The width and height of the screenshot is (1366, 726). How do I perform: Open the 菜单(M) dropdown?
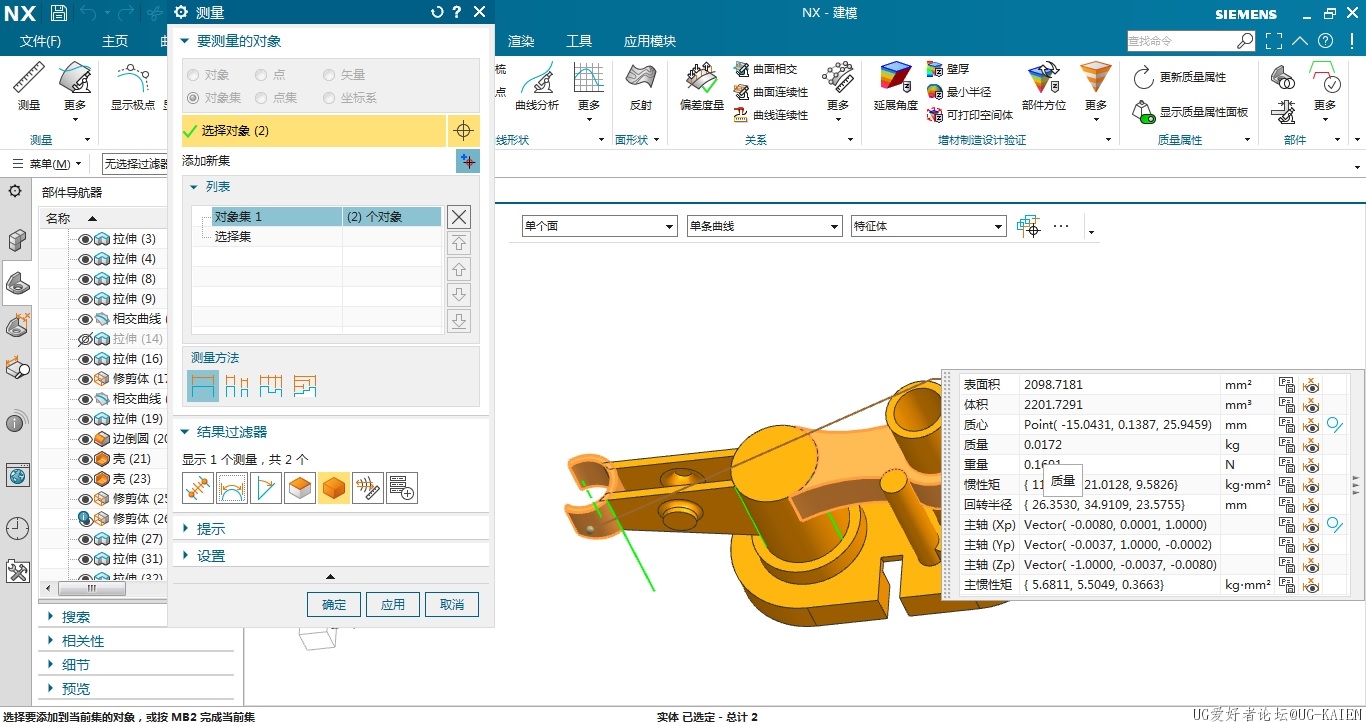(48, 164)
